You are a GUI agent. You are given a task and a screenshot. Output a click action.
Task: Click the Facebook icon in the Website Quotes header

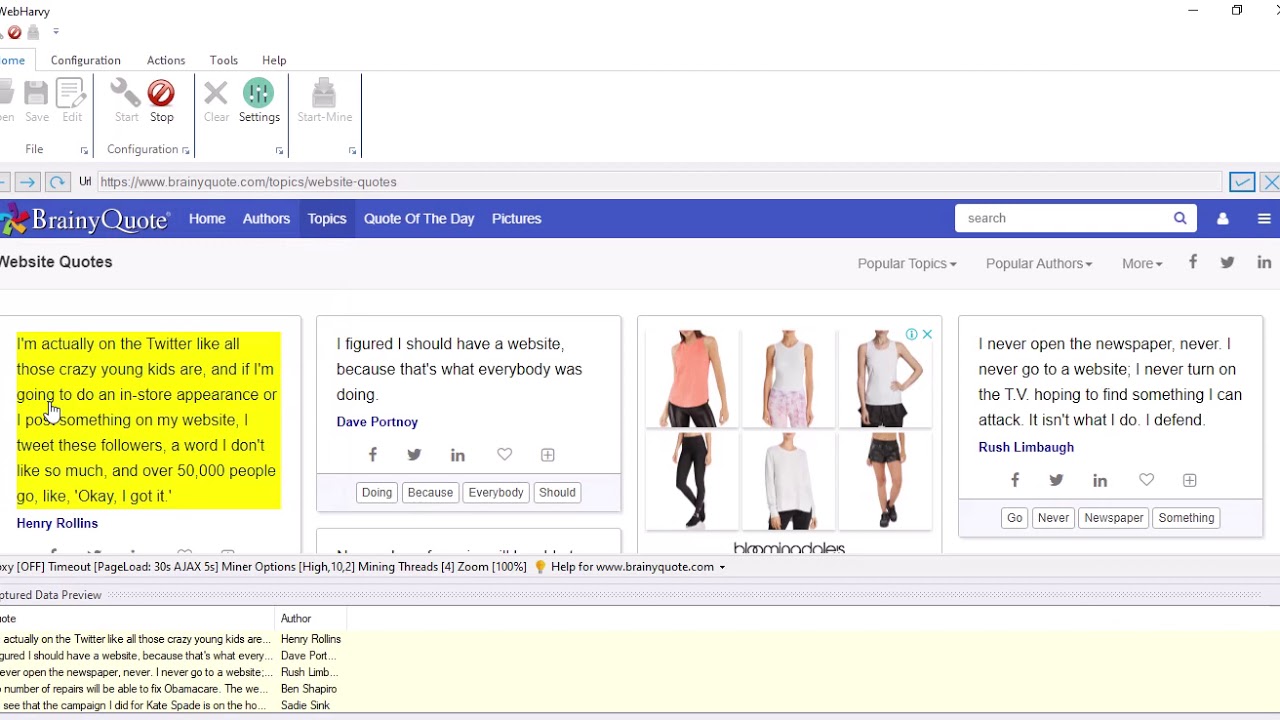[1193, 262]
